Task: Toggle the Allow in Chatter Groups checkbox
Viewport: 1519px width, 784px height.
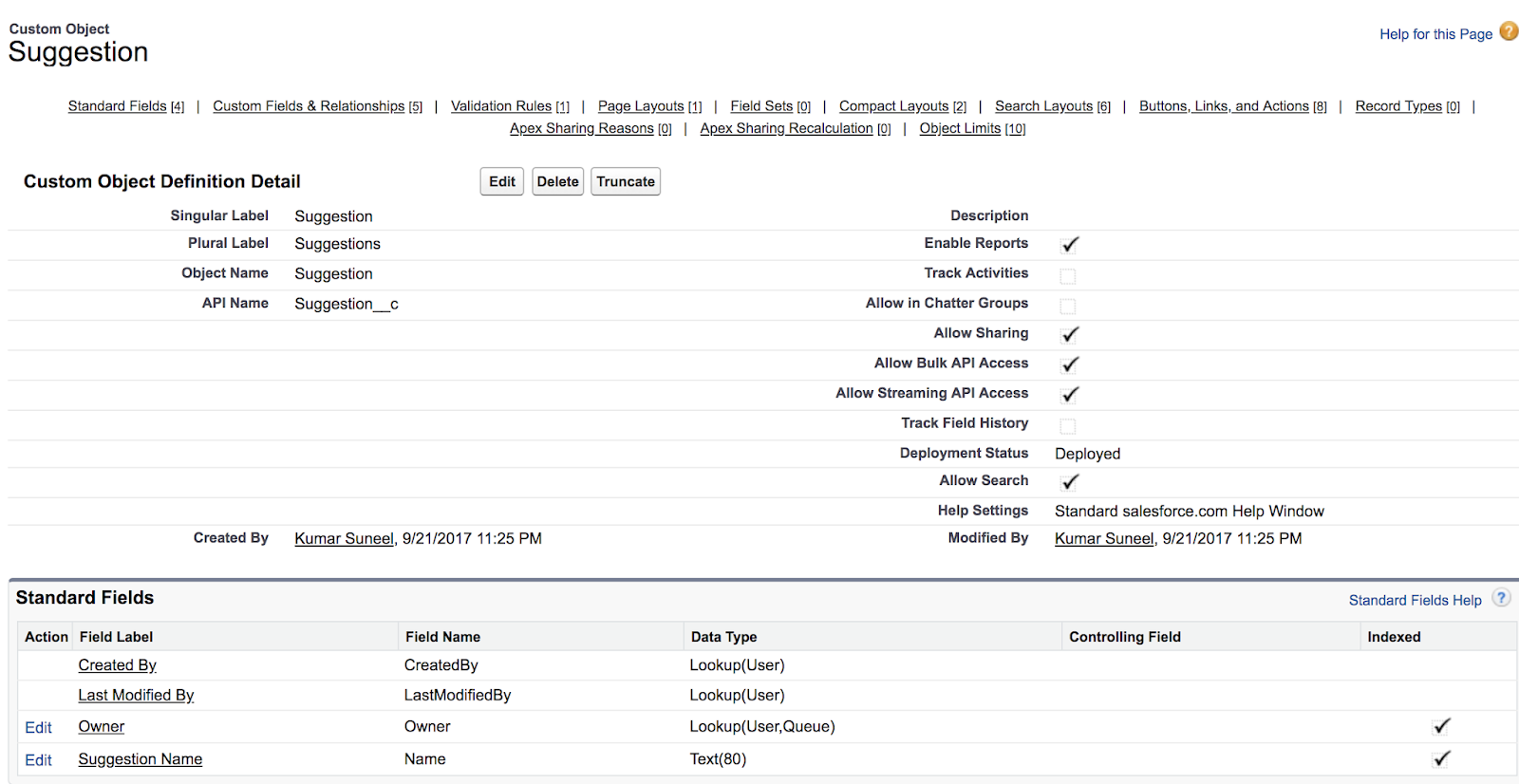Action: click(x=1068, y=306)
